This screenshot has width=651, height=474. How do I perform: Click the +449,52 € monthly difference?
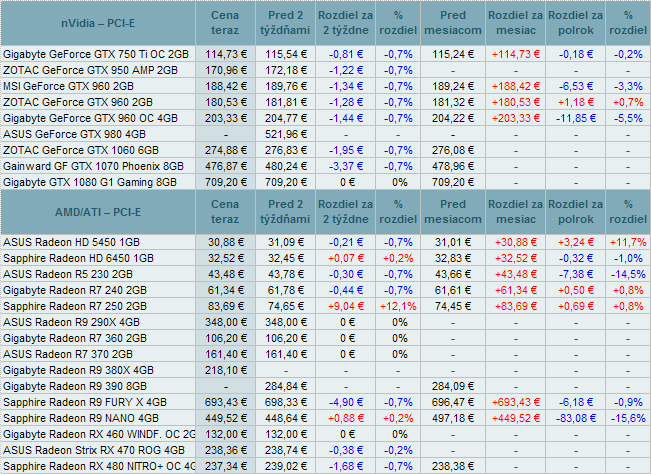pos(516,418)
